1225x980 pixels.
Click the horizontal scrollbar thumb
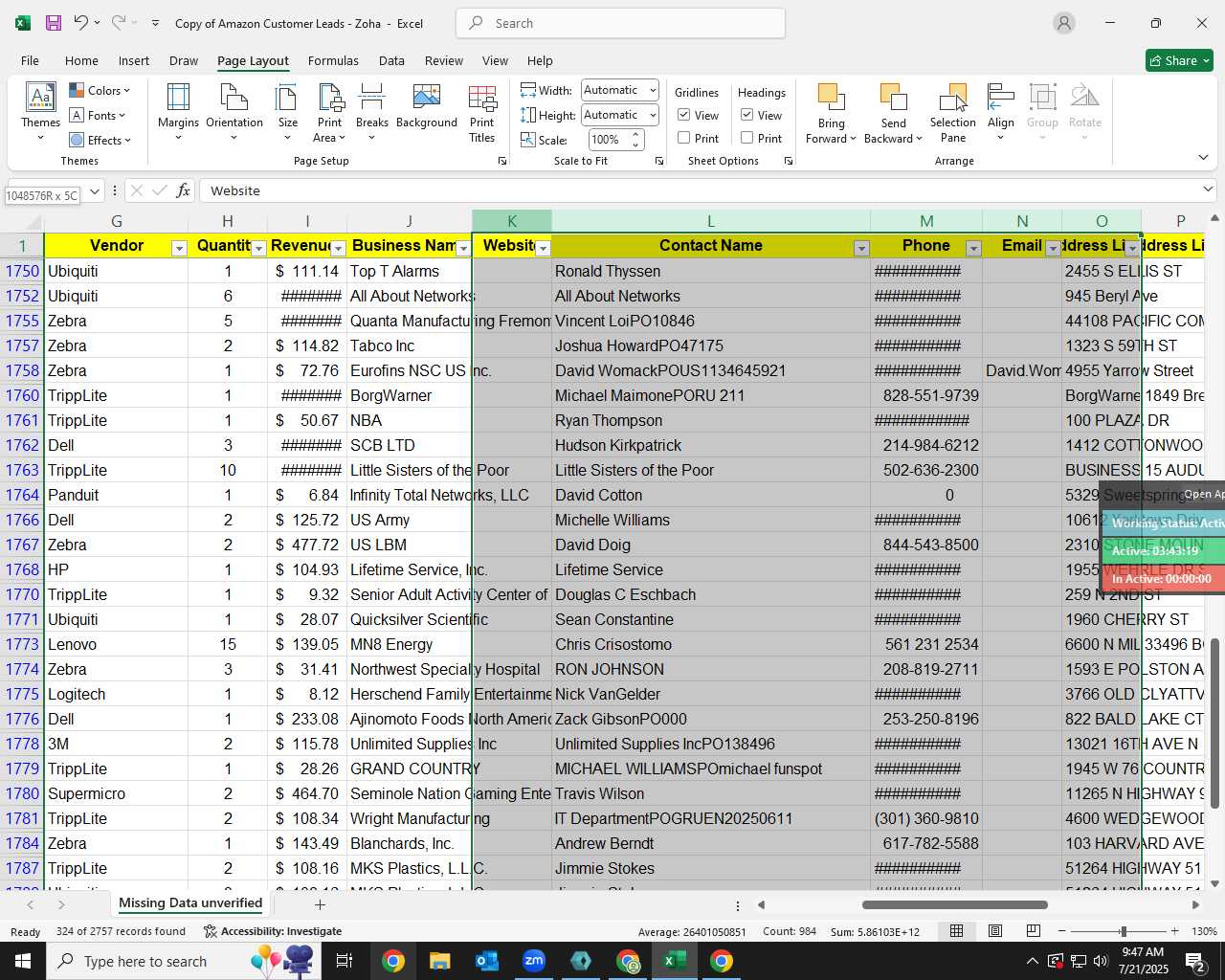pyautogui.click(x=954, y=904)
